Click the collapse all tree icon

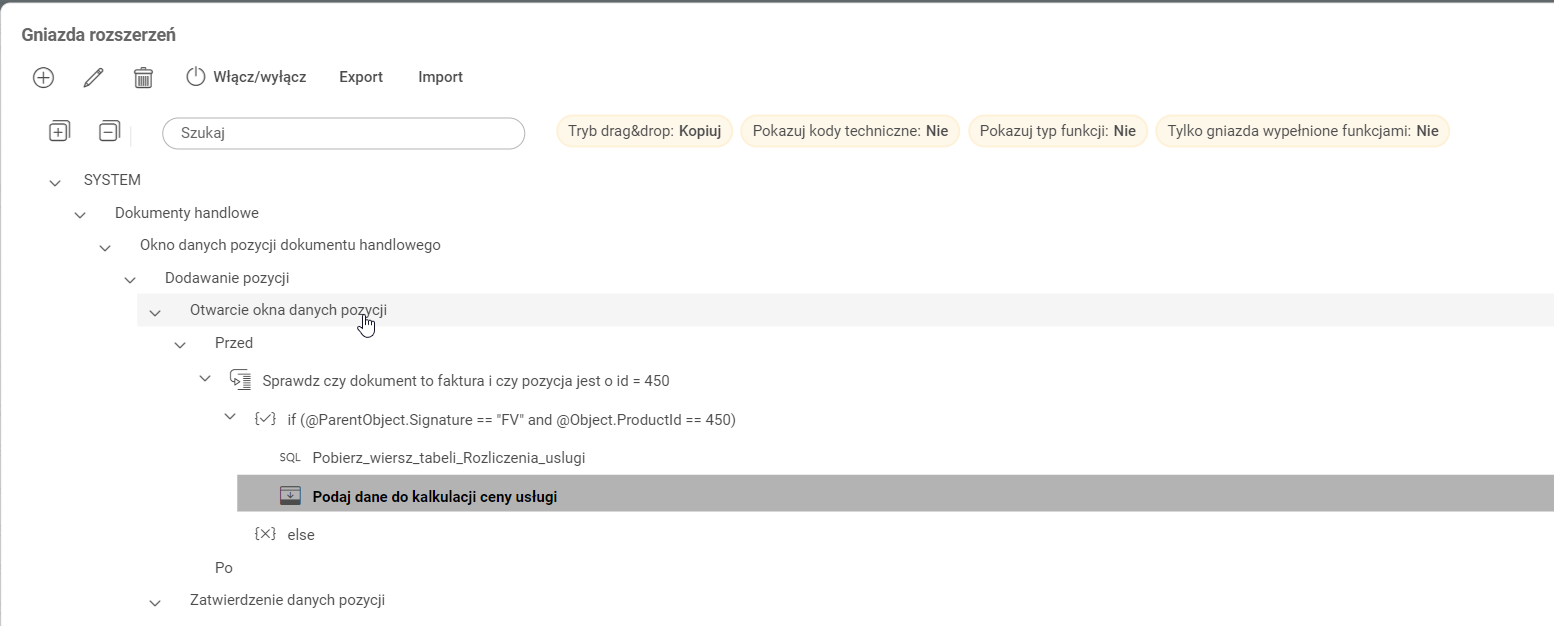coord(109,131)
